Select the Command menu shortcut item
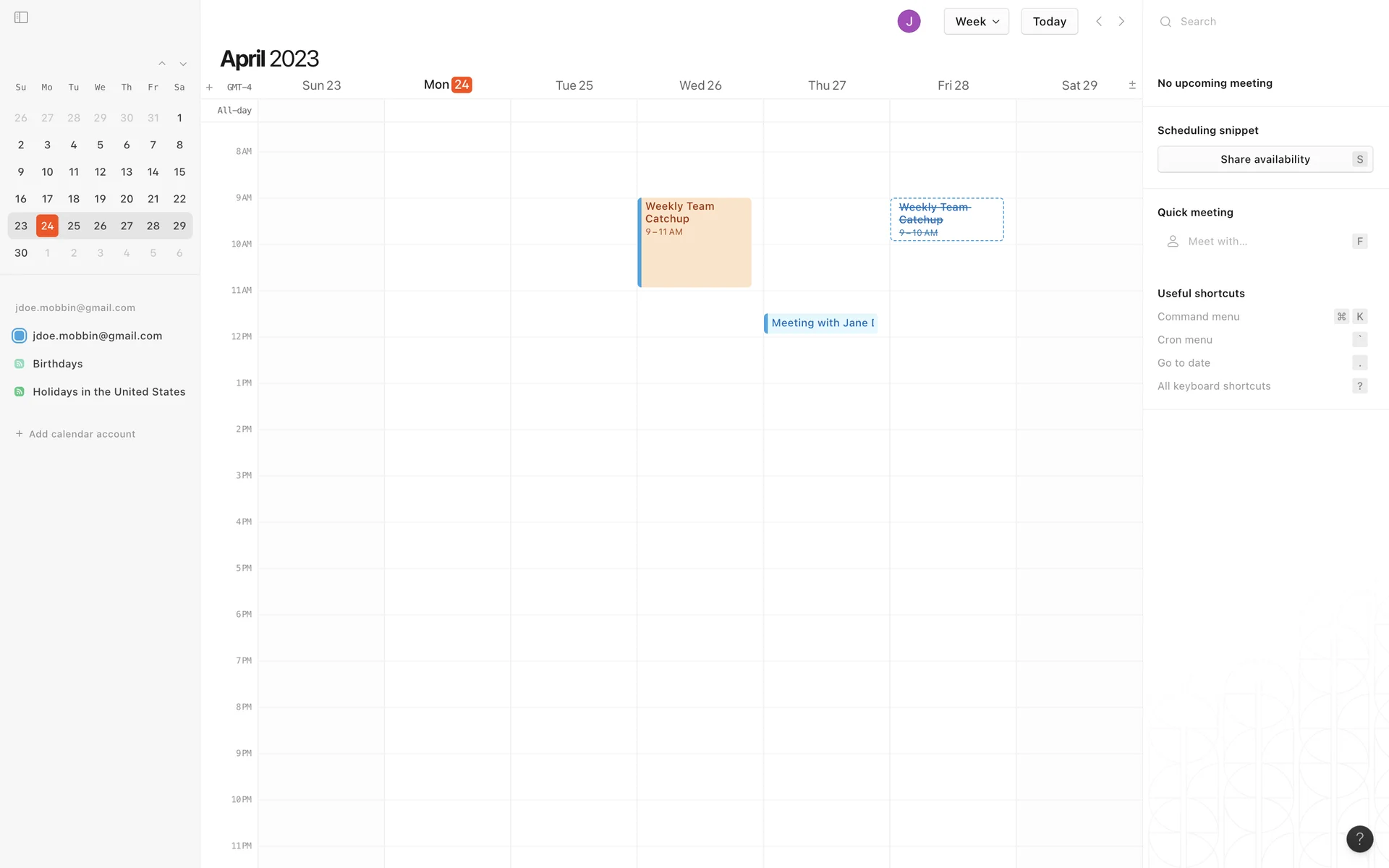The image size is (1389, 868). coord(1198,316)
